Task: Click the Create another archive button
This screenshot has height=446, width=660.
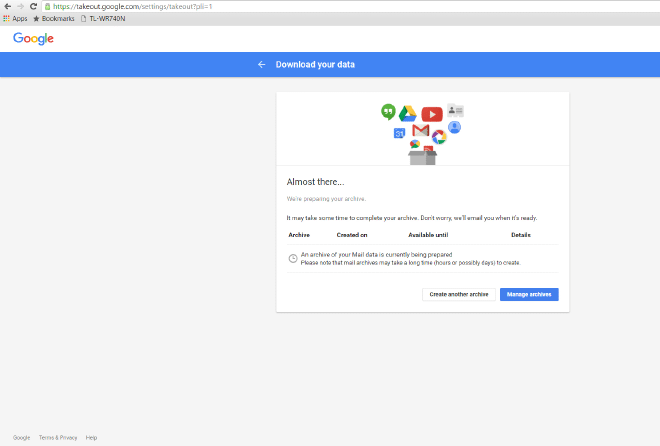Action: click(459, 294)
